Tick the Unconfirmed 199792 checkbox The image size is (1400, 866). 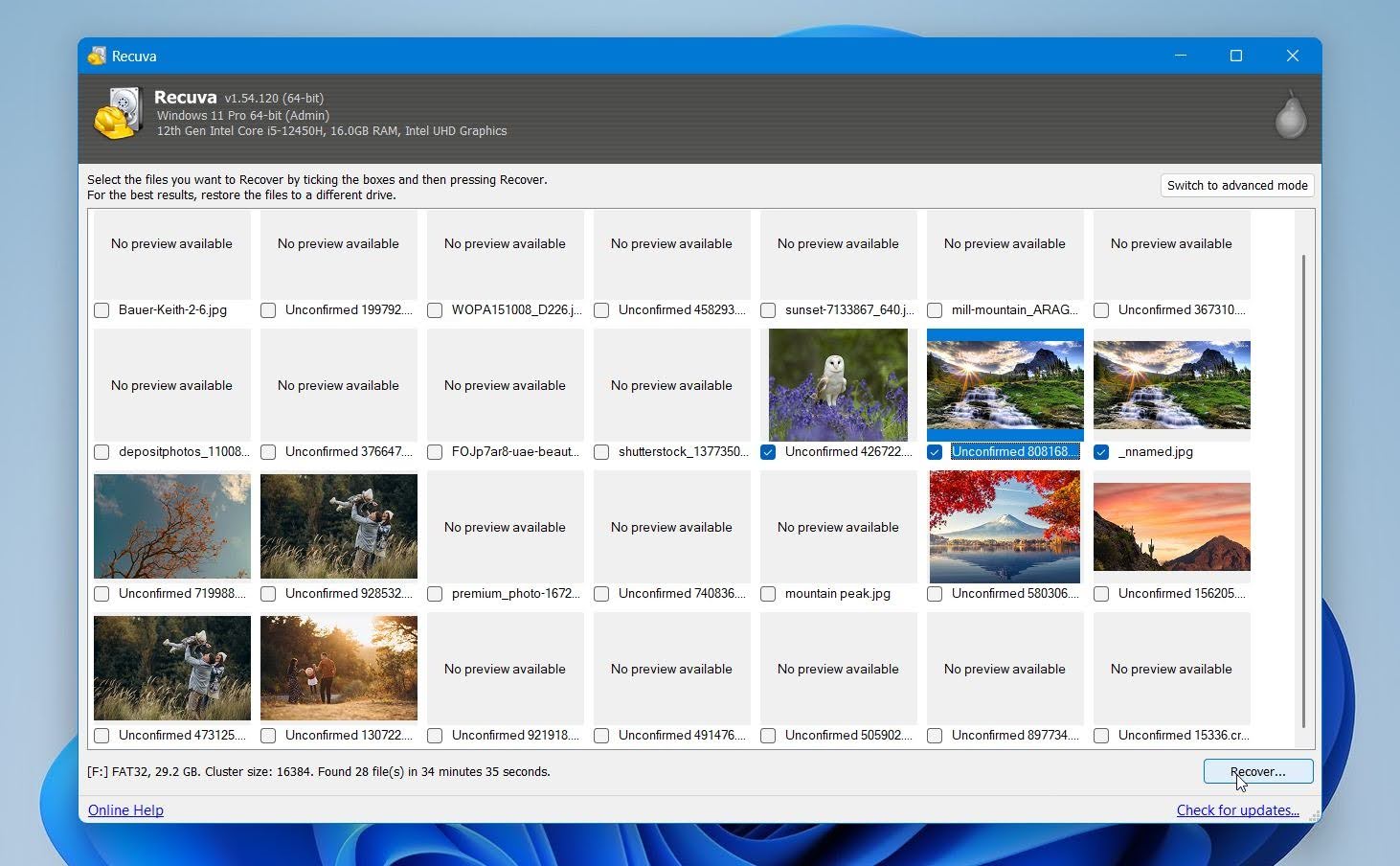pyautogui.click(x=268, y=310)
